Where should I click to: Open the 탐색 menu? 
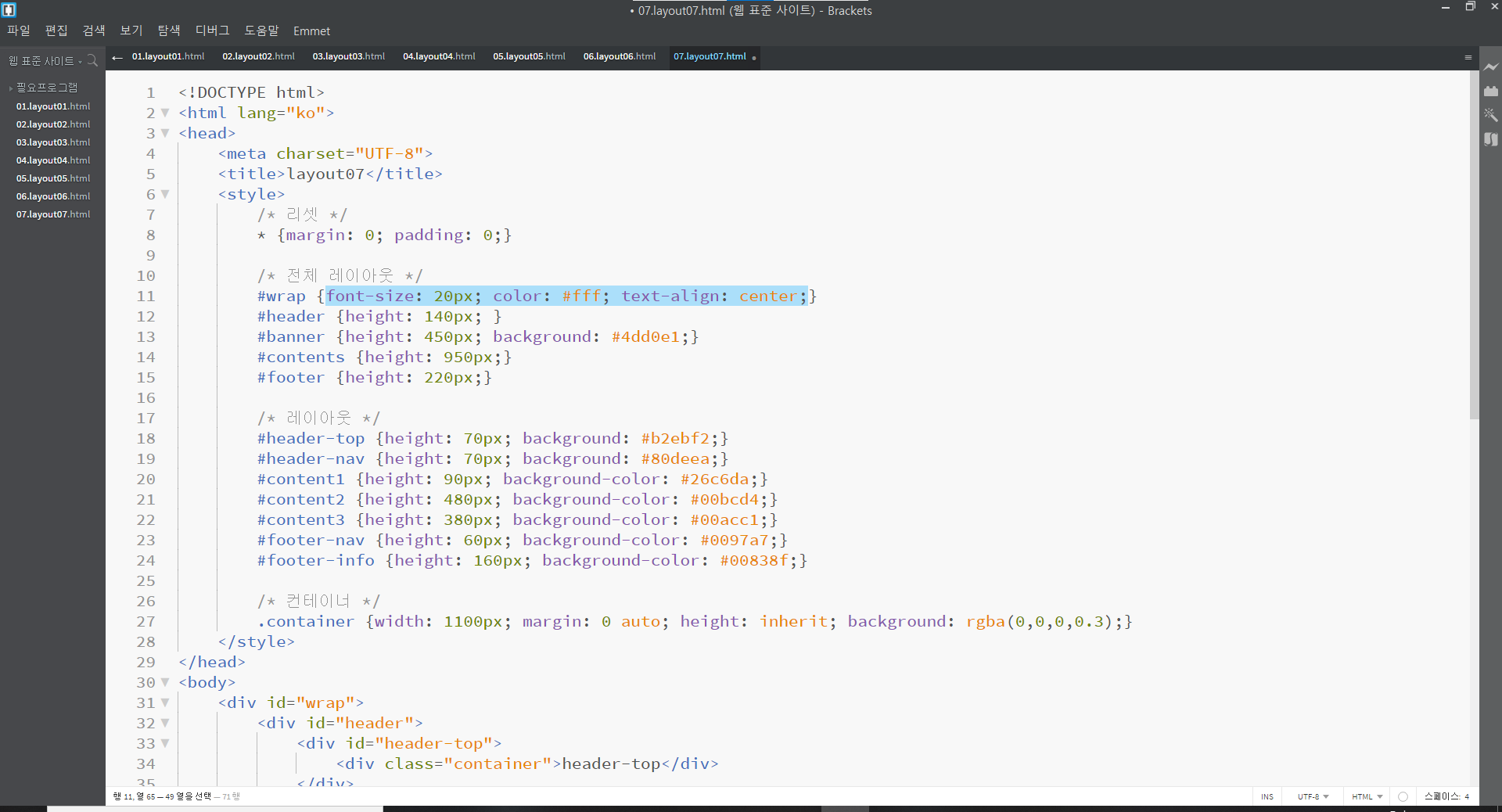point(169,31)
